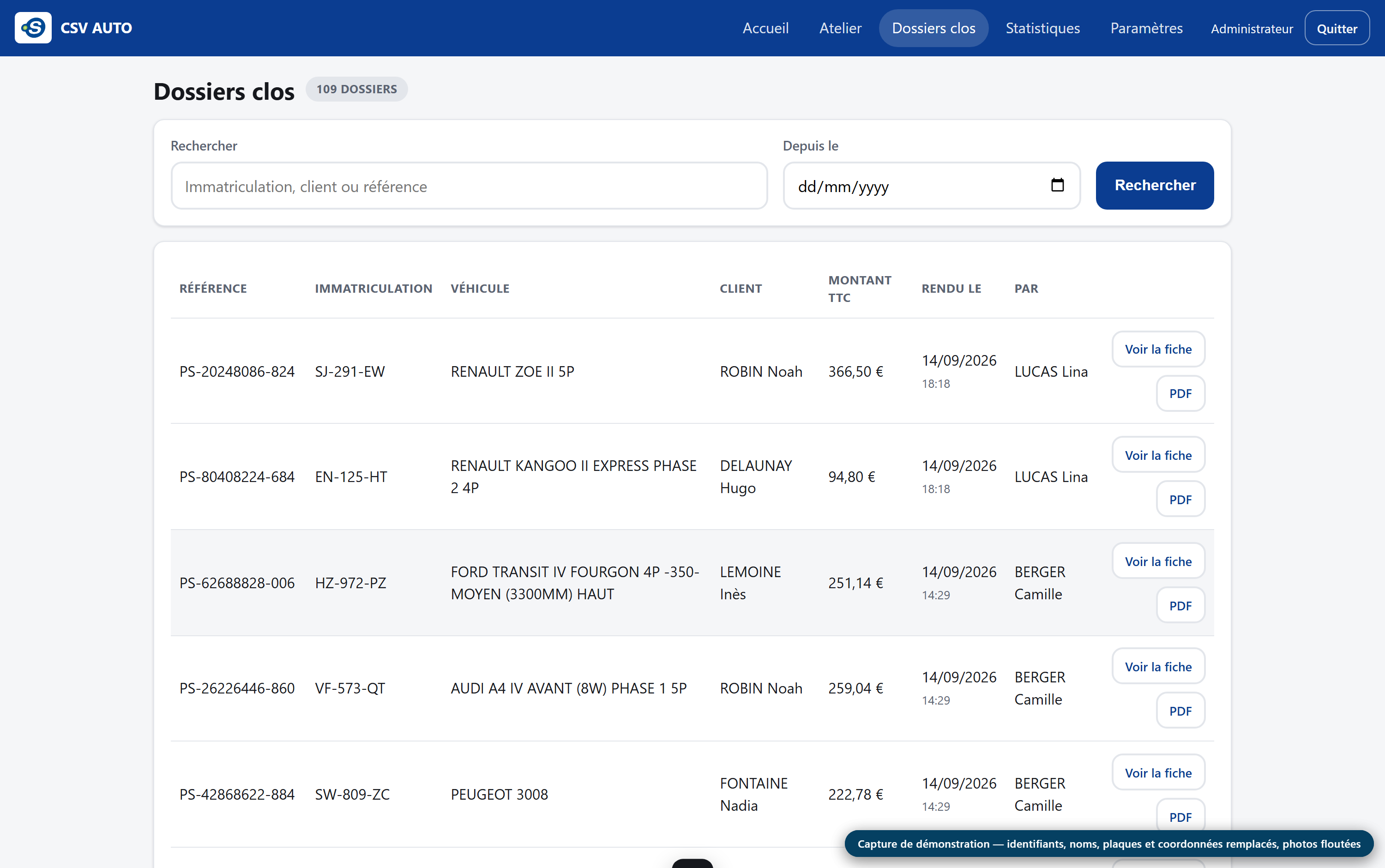Open the Paramètres page
The image size is (1385, 868).
1146,28
